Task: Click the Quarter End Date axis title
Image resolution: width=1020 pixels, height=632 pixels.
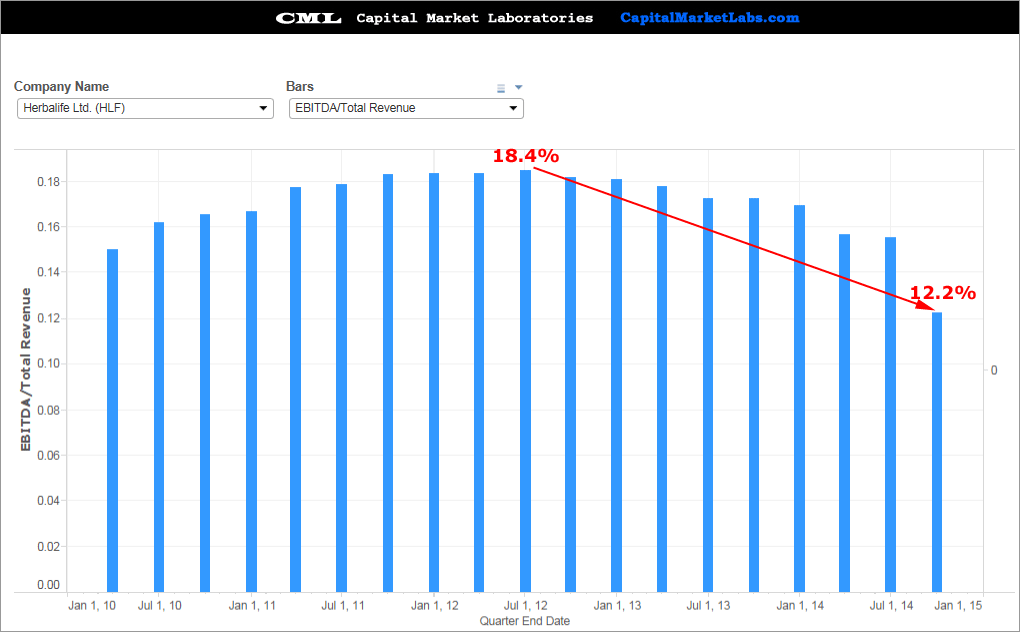Action: pos(524,621)
